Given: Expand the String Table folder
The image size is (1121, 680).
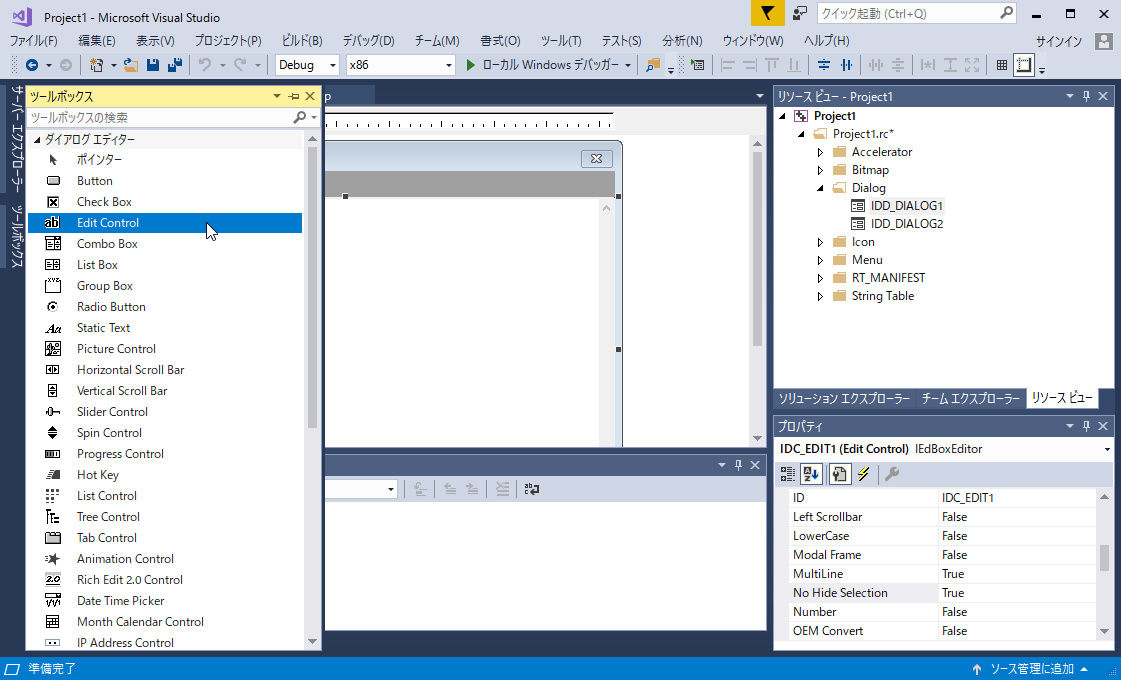Looking at the screenshot, I should [820, 296].
